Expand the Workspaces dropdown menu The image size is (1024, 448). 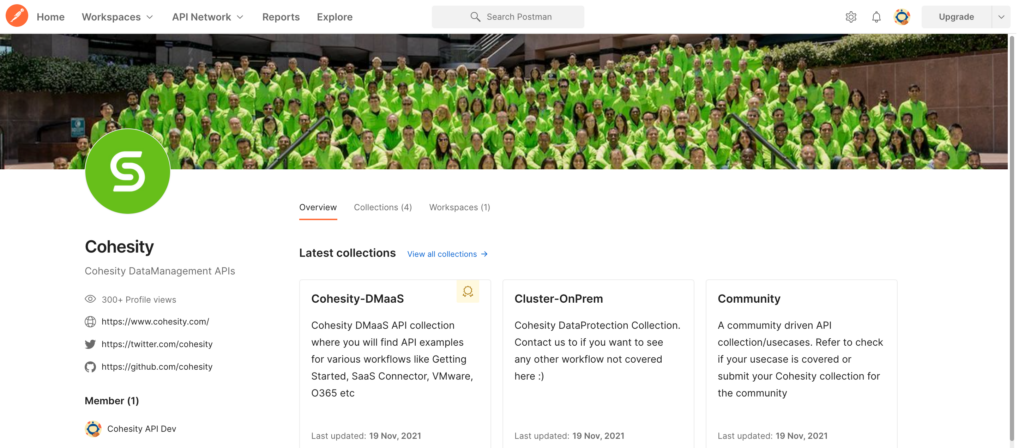[x=117, y=17]
